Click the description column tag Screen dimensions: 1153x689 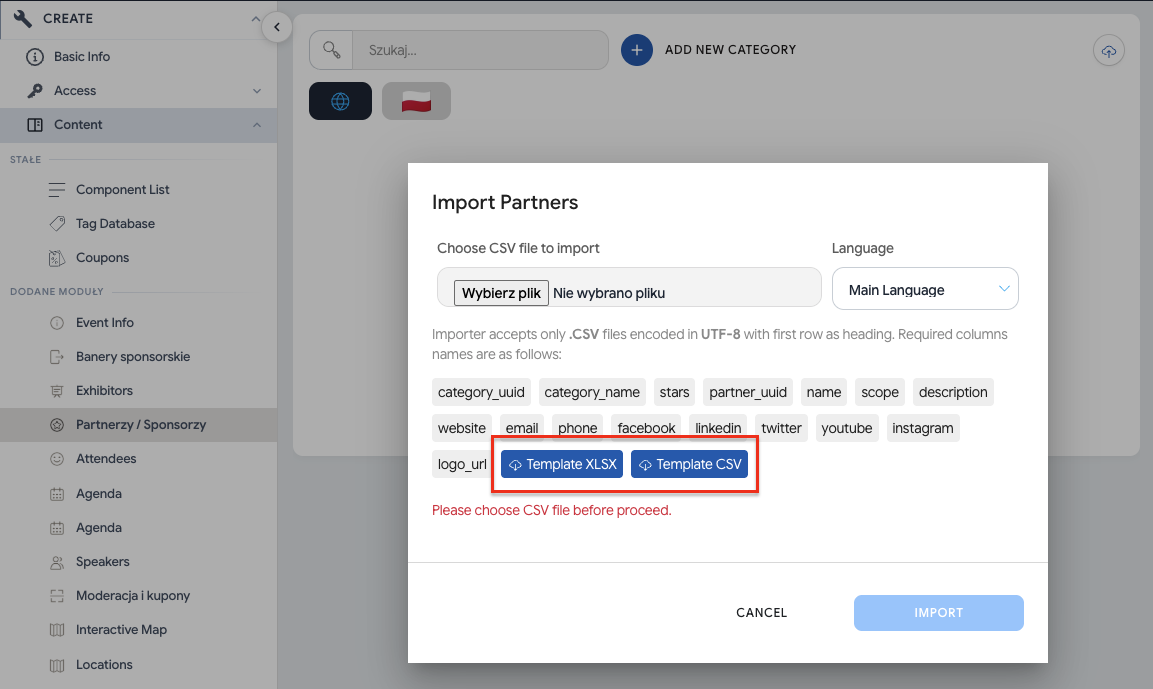point(953,392)
